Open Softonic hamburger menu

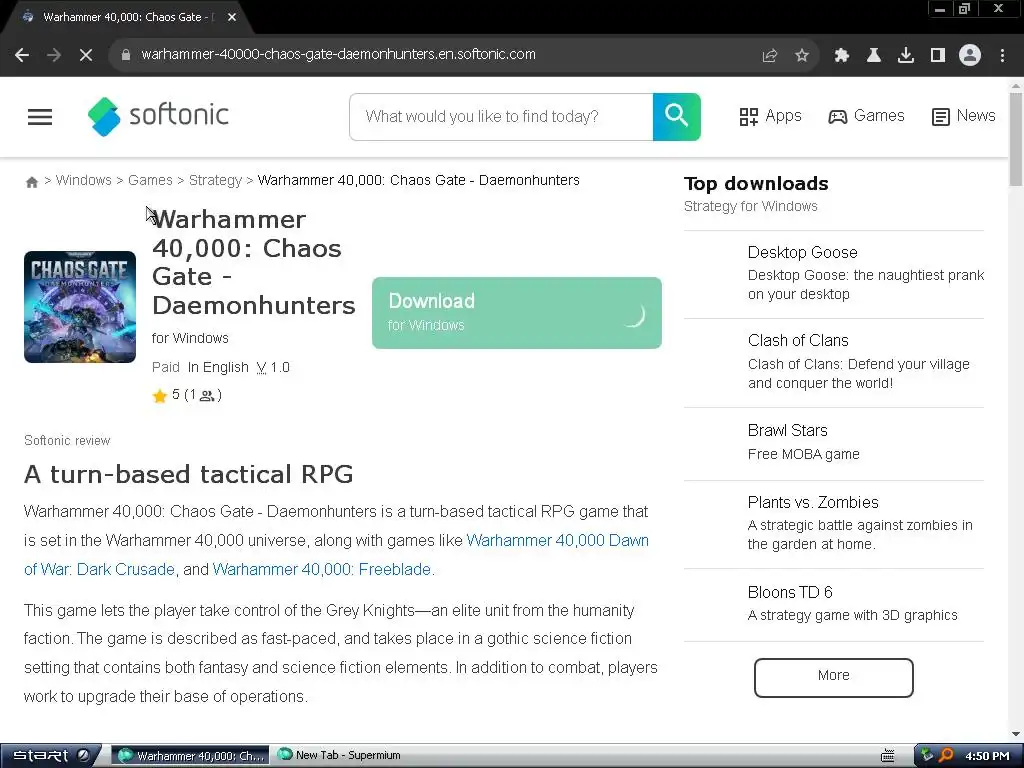click(x=40, y=117)
